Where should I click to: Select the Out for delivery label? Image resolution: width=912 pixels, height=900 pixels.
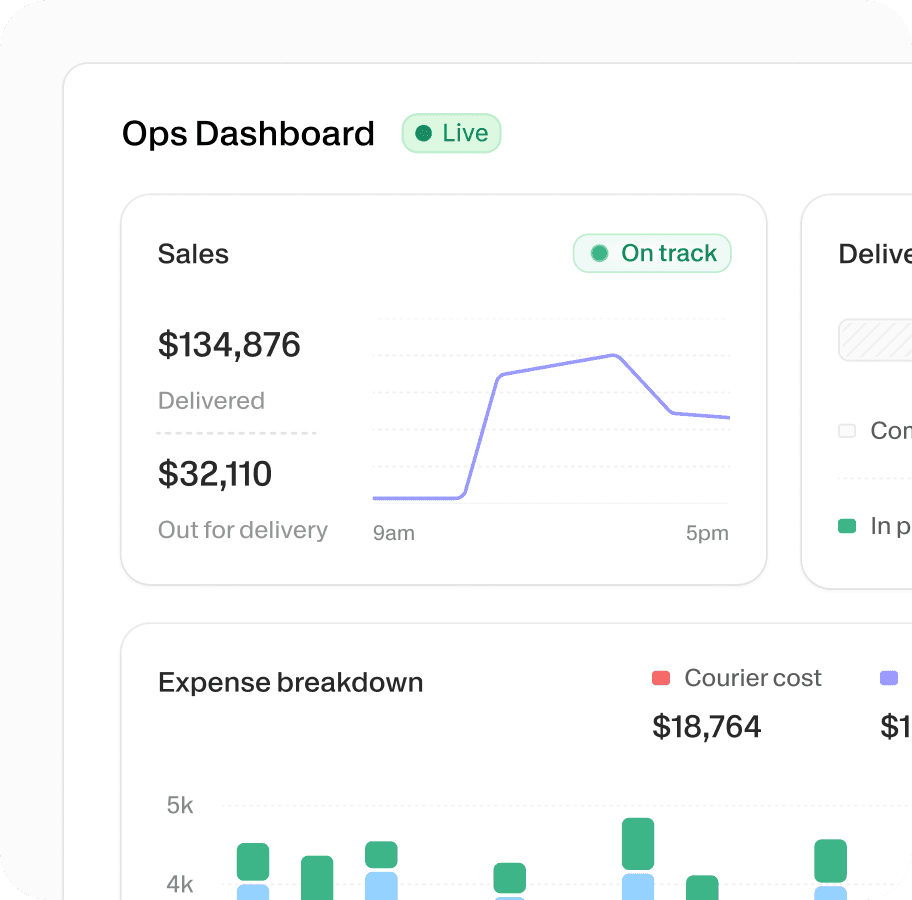pyautogui.click(x=243, y=530)
